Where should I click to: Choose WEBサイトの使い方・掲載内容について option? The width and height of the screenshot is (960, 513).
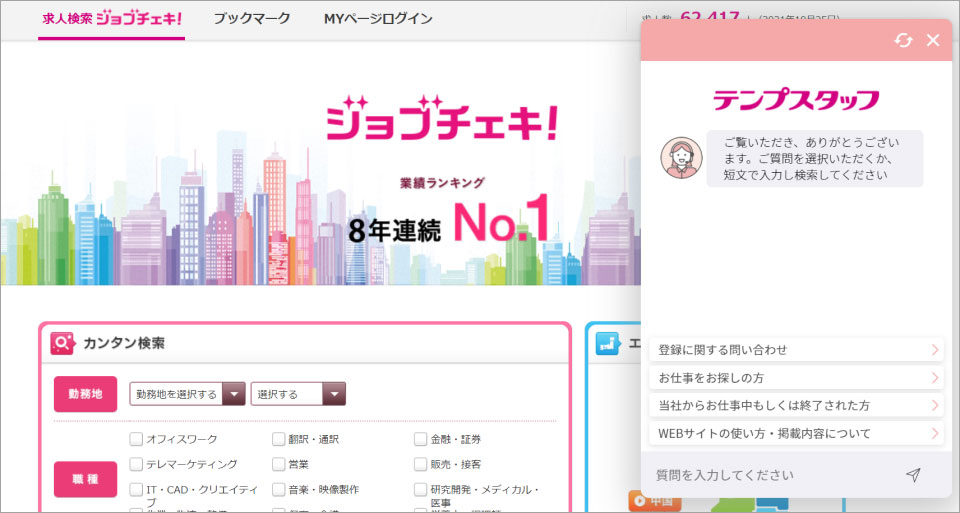[x=795, y=434]
